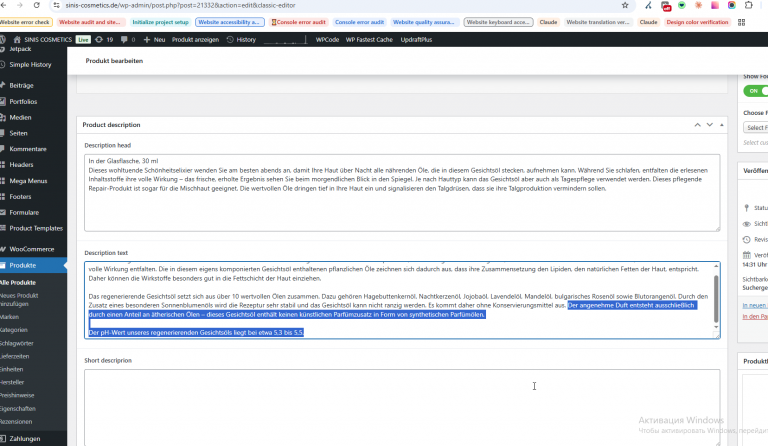The width and height of the screenshot is (768, 446).
Task: Open Headers in the sidebar
Action: click(21, 164)
